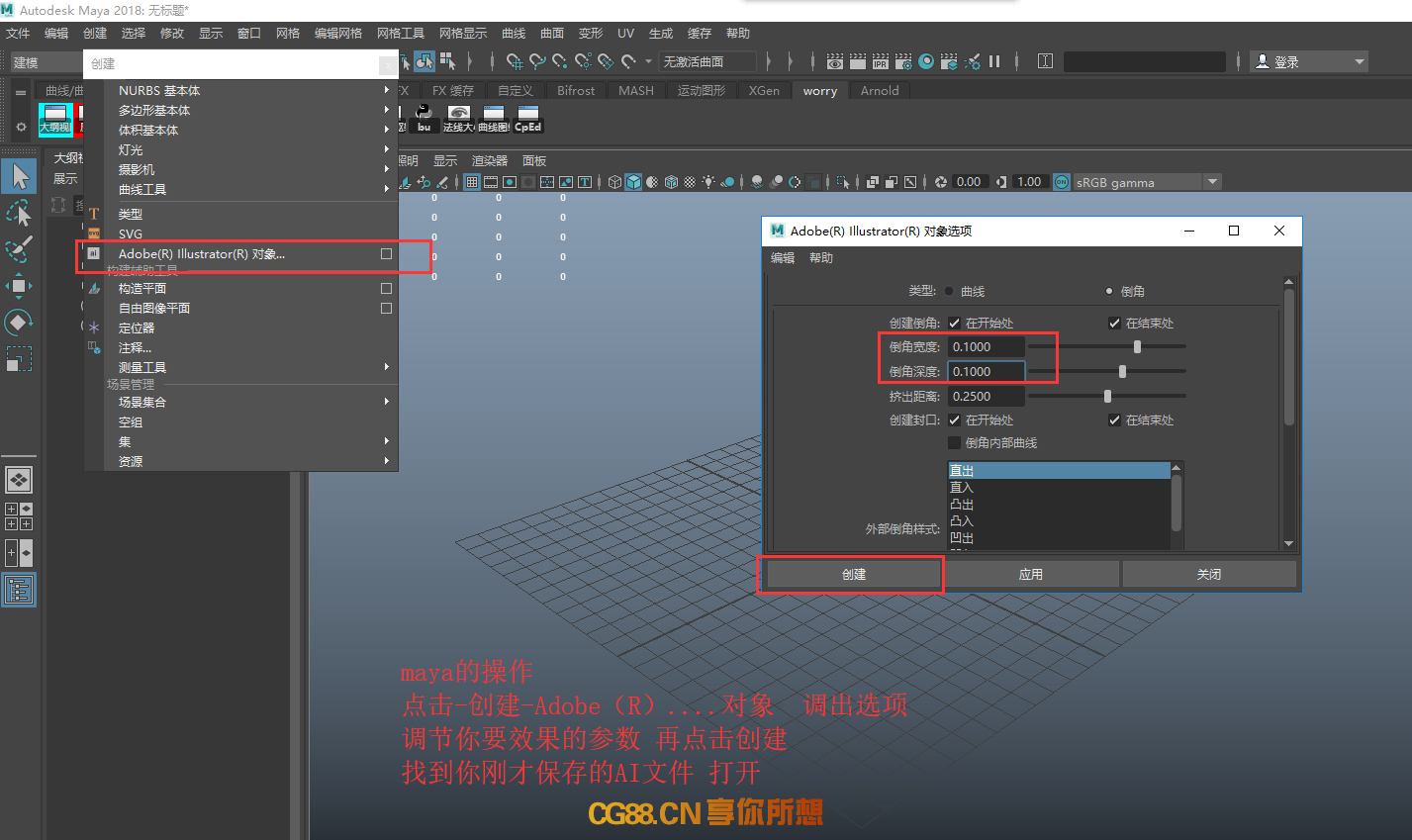This screenshot has height=840, width=1412.
Task: Click the 应用 button
Action: tap(1031, 574)
